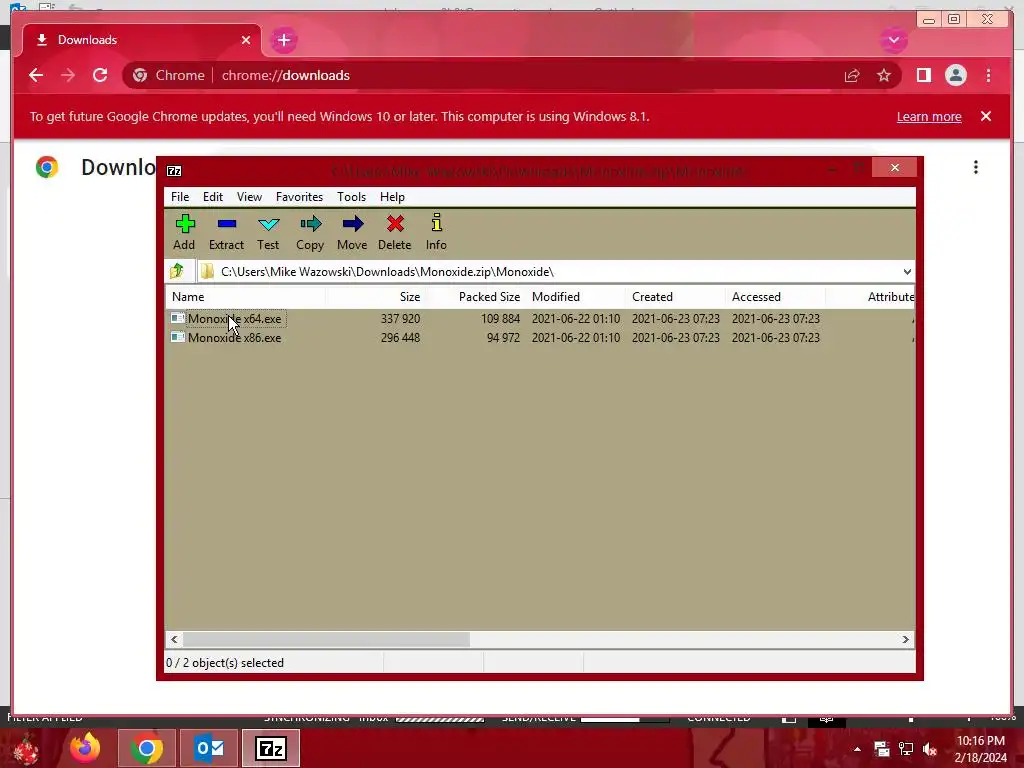
Task: Click the Extract toolbar icon
Action: [x=226, y=232]
